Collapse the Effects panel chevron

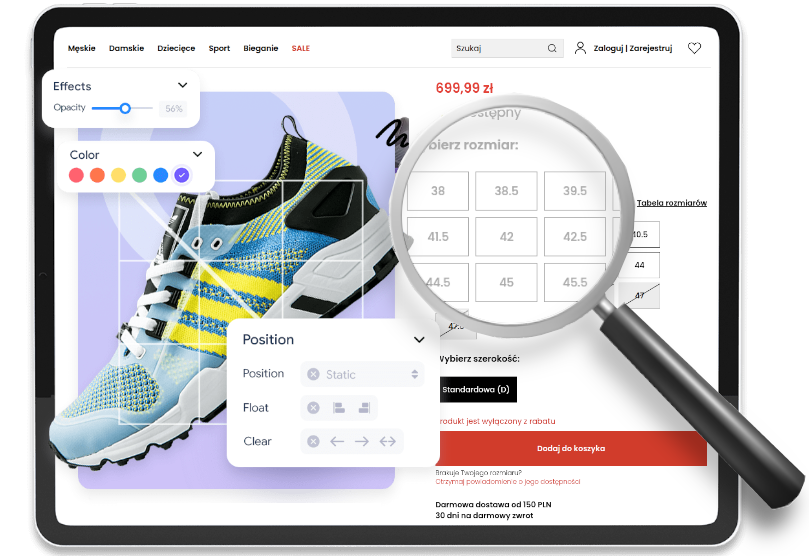182,86
